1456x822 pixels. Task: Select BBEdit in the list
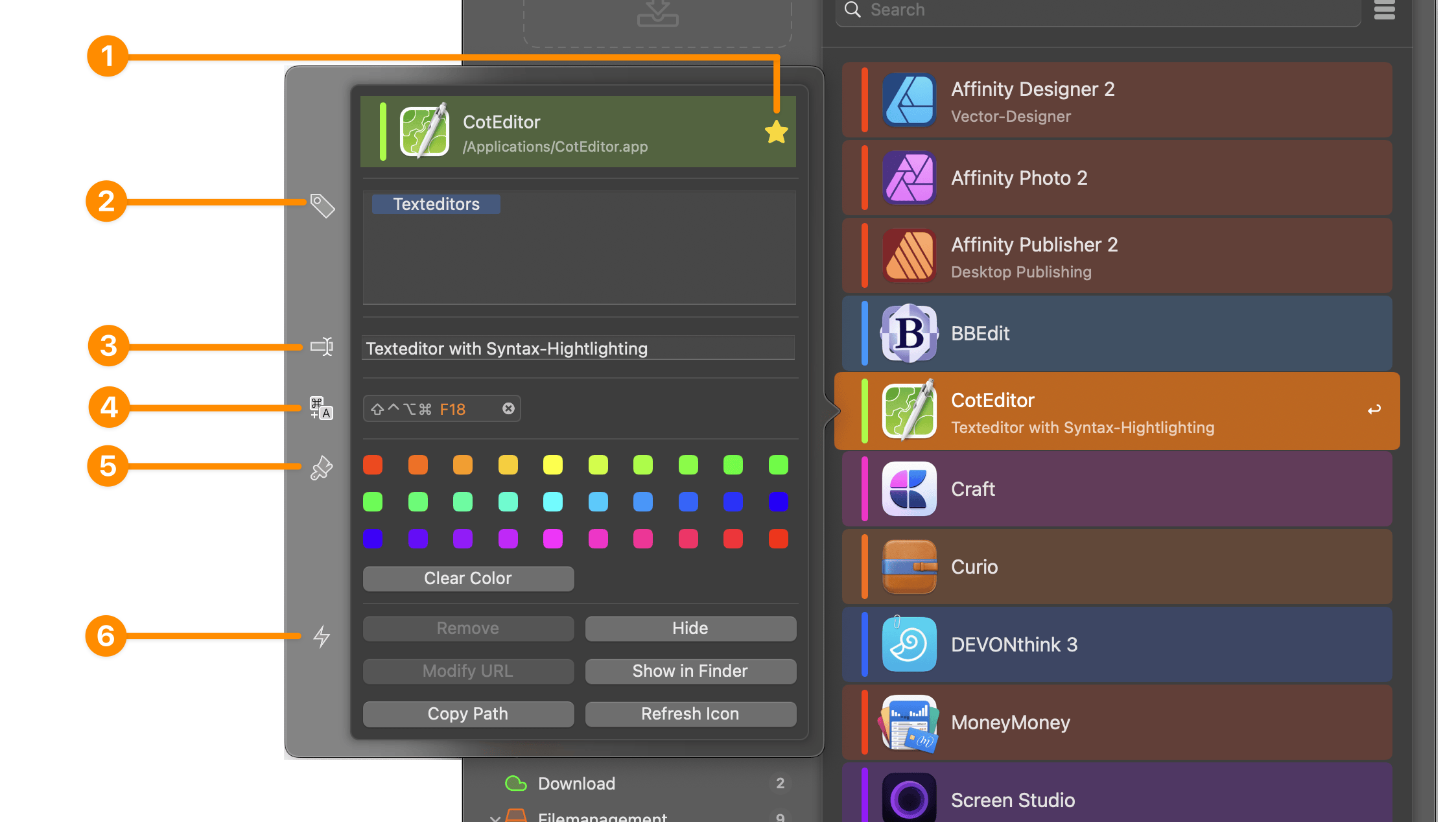pyautogui.click(x=1117, y=333)
